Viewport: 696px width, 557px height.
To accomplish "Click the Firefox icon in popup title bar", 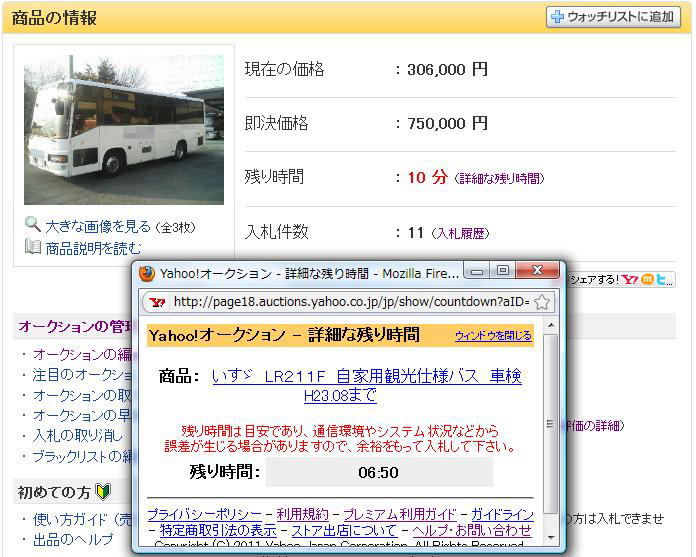I will point(146,273).
